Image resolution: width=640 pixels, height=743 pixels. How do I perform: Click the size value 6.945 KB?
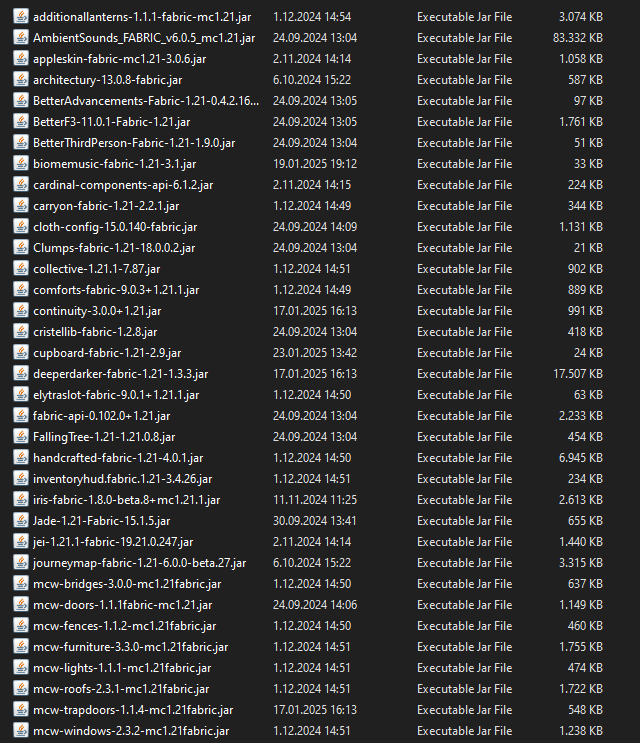pos(580,458)
